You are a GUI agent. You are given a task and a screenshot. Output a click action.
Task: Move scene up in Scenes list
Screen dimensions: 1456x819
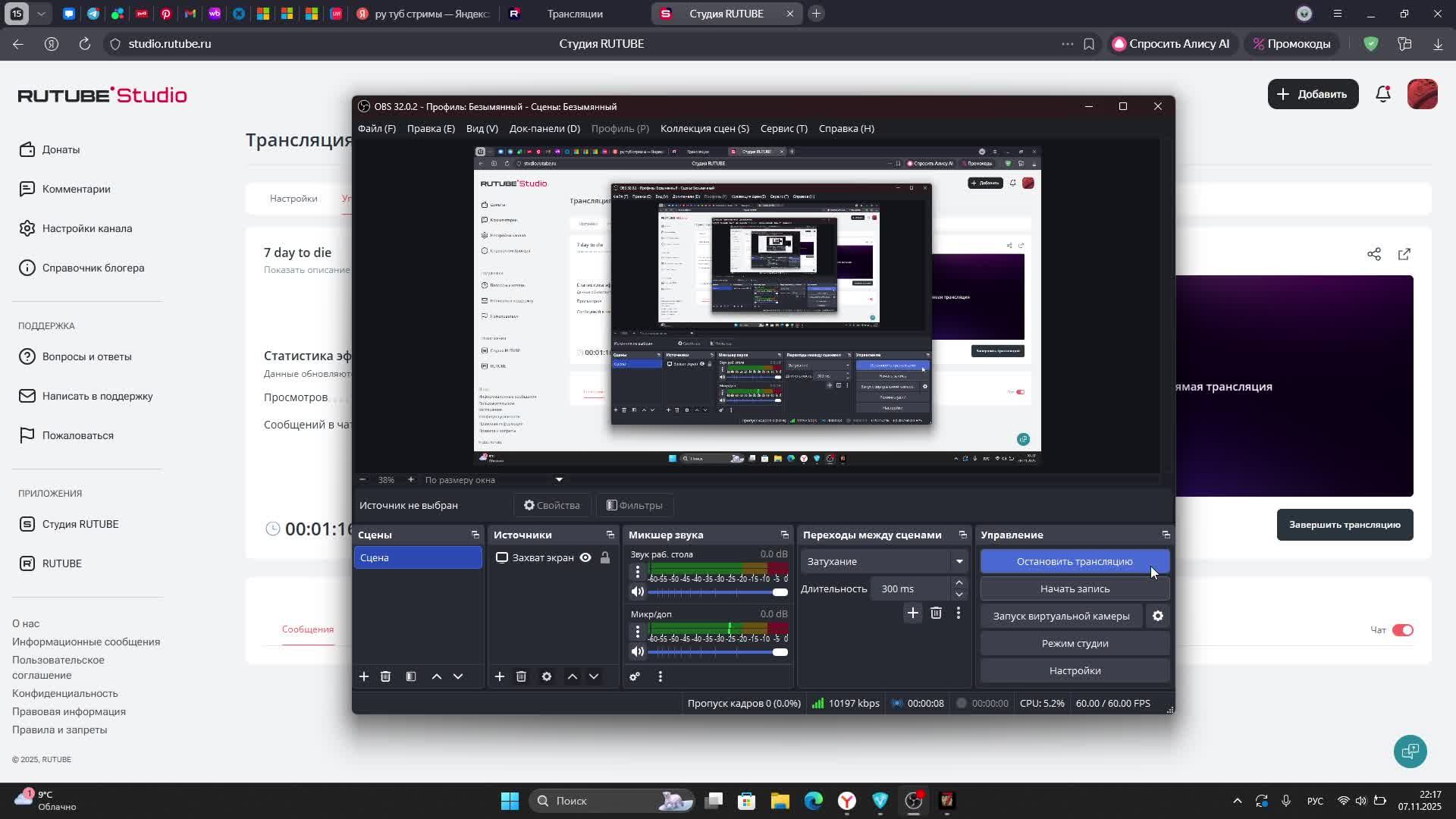click(437, 676)
